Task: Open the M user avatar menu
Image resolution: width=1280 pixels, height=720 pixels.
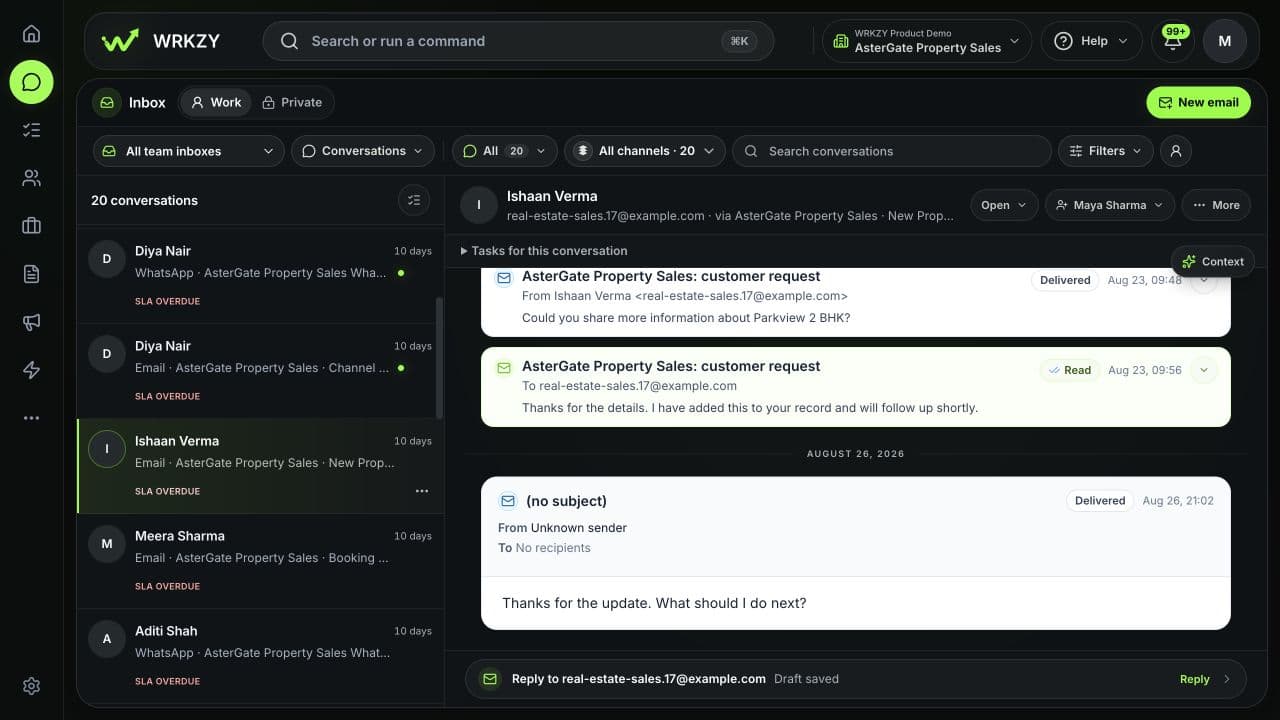Action: click(x=1224, y=41)
